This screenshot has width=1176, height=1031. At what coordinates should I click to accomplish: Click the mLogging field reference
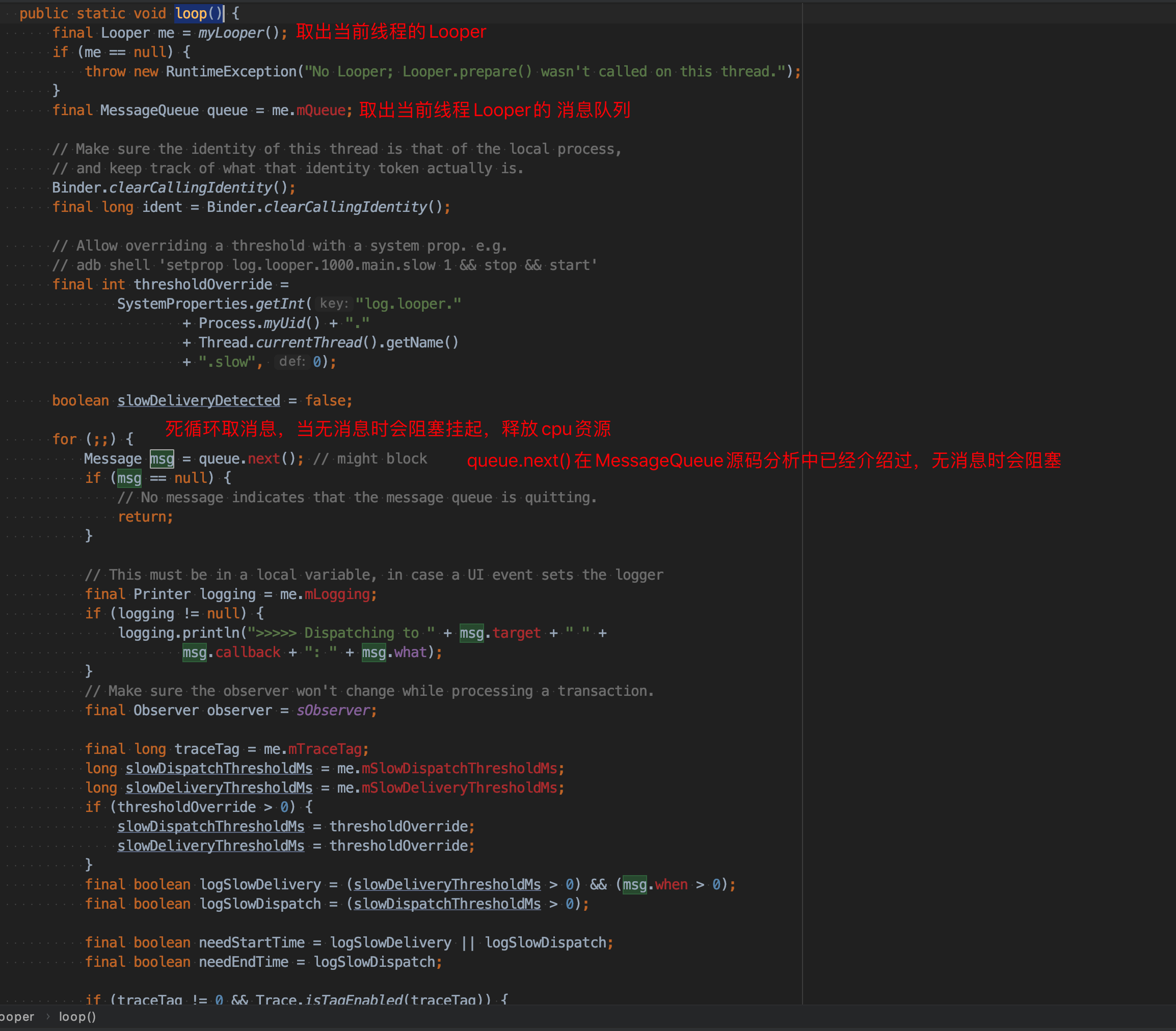[x=337, y=594]
